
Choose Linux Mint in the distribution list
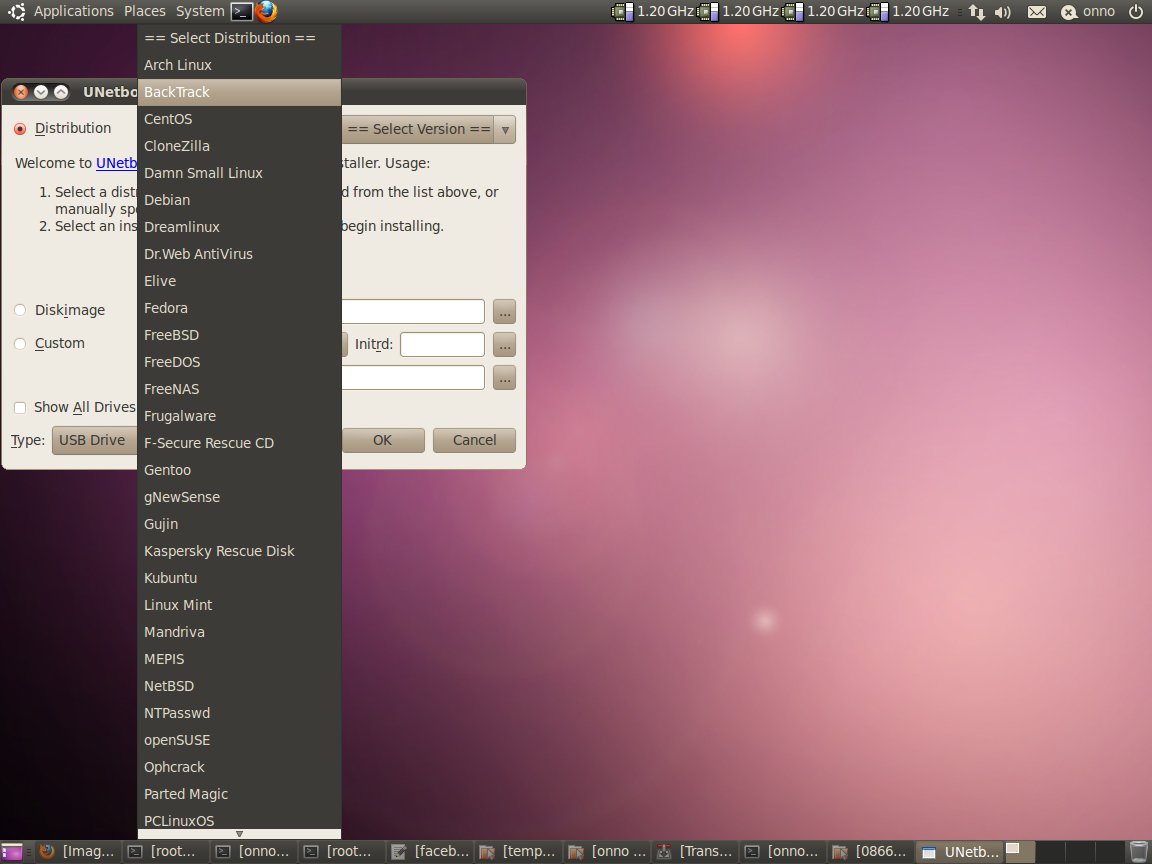(x=178, y=605)
